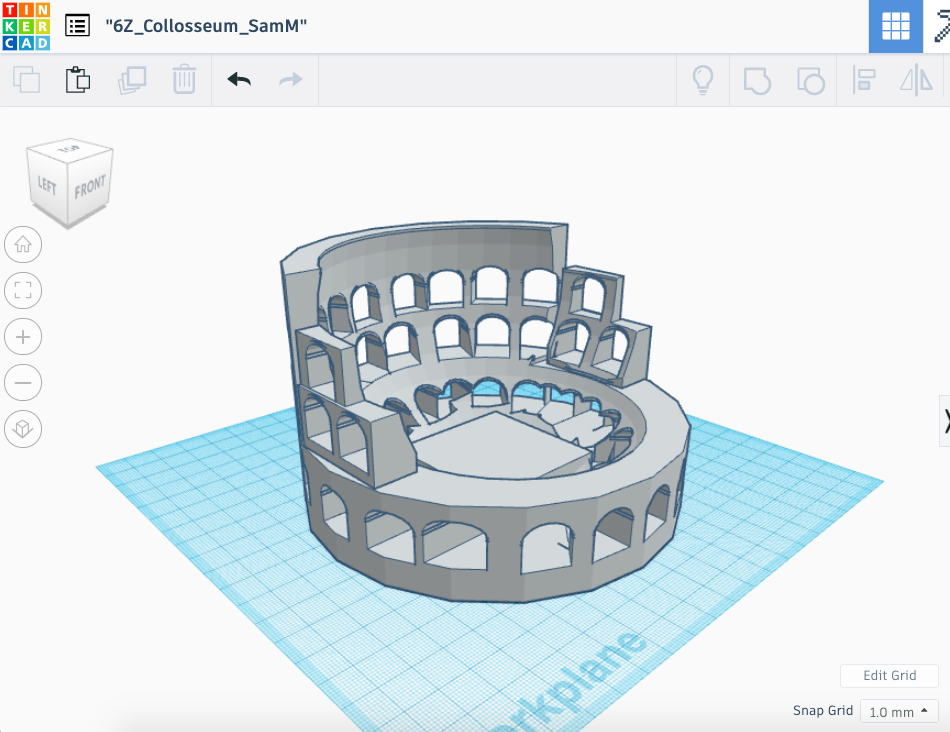Click the FRONT face of view cube
Viewport: 950px width, 732px height.
pos(89,188)
